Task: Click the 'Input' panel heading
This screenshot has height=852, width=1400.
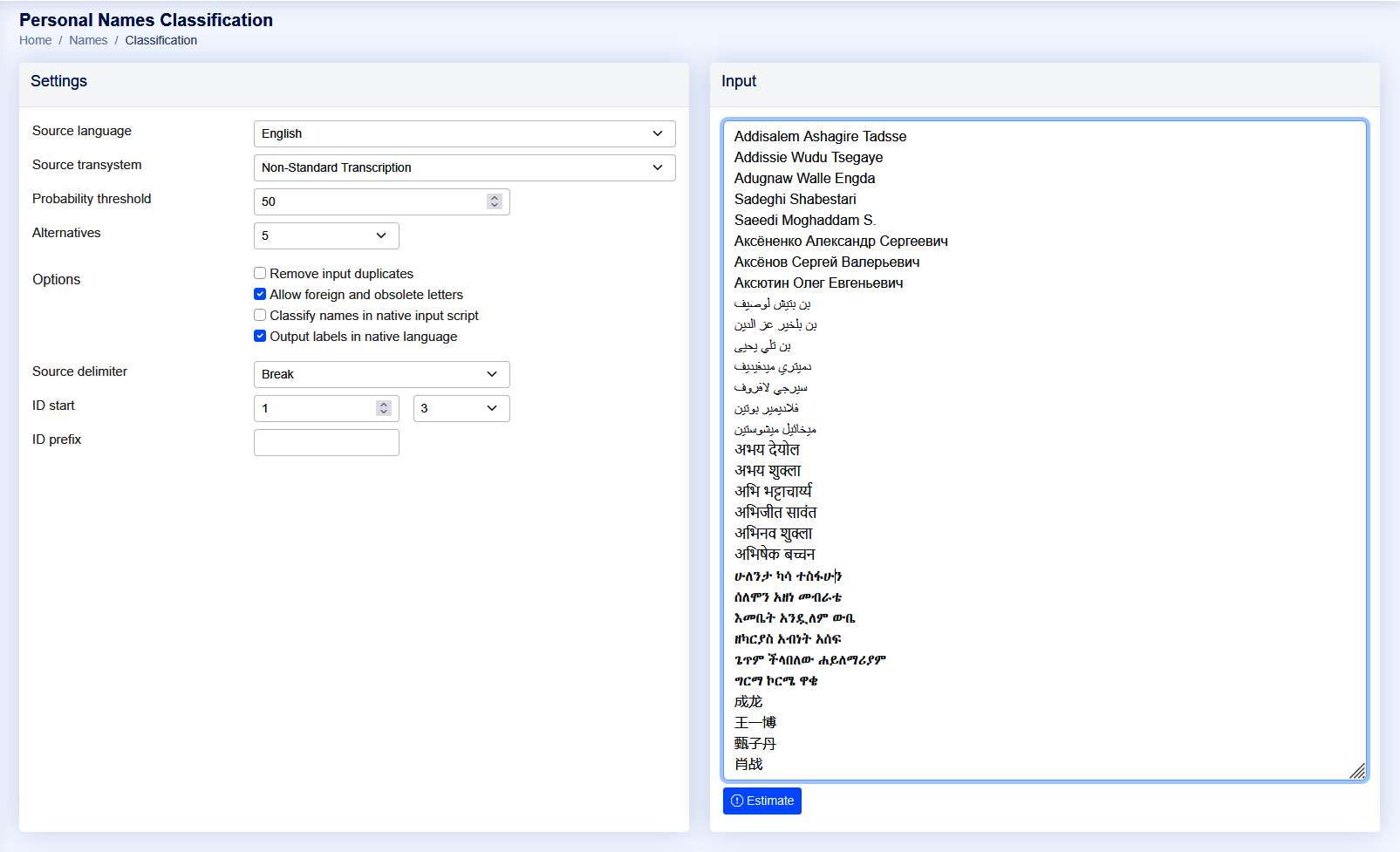Action: tap(739, 81)
